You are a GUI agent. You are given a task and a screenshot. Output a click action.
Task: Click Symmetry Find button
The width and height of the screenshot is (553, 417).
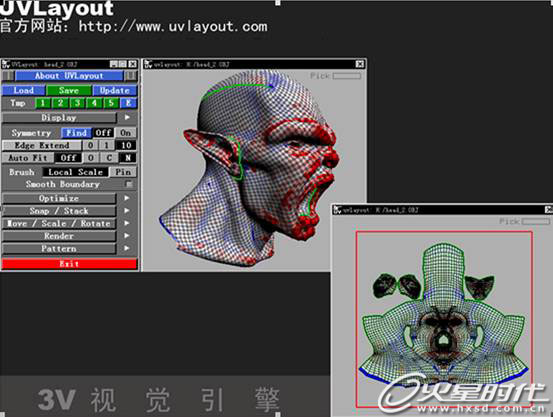77,133
